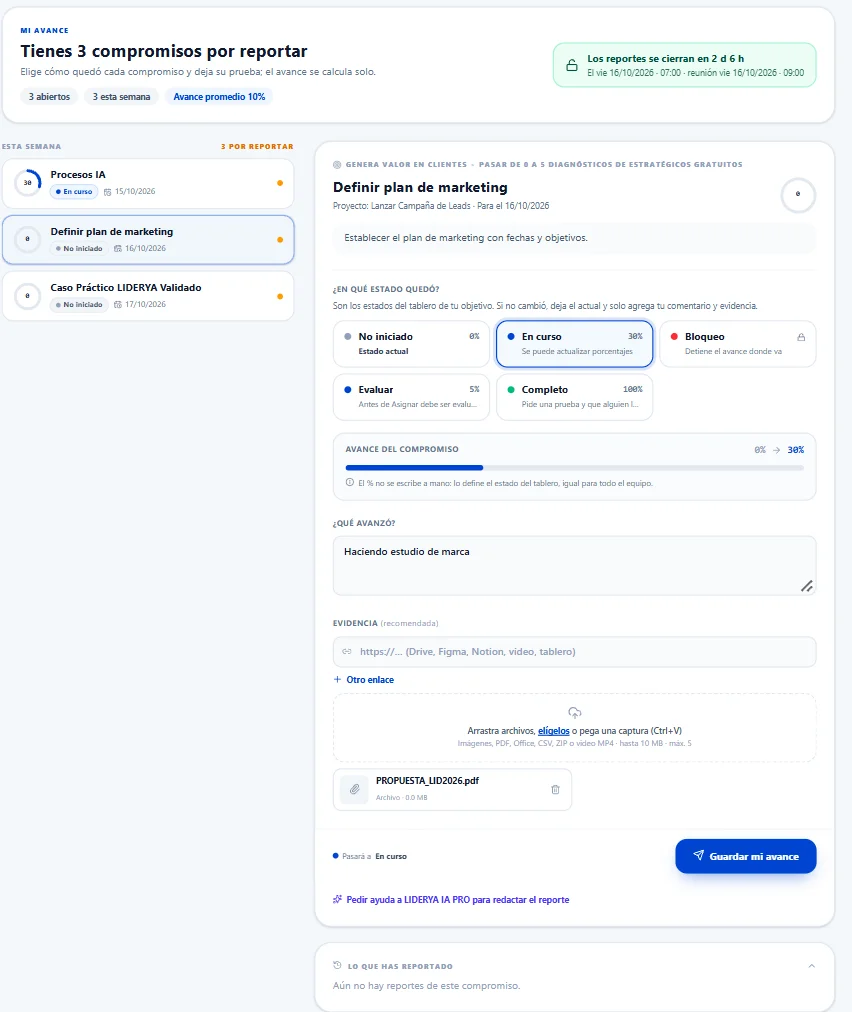Click the progress circle next to Definir plan de marketing title
The image size is (852, 1012).
click(798, 194)
